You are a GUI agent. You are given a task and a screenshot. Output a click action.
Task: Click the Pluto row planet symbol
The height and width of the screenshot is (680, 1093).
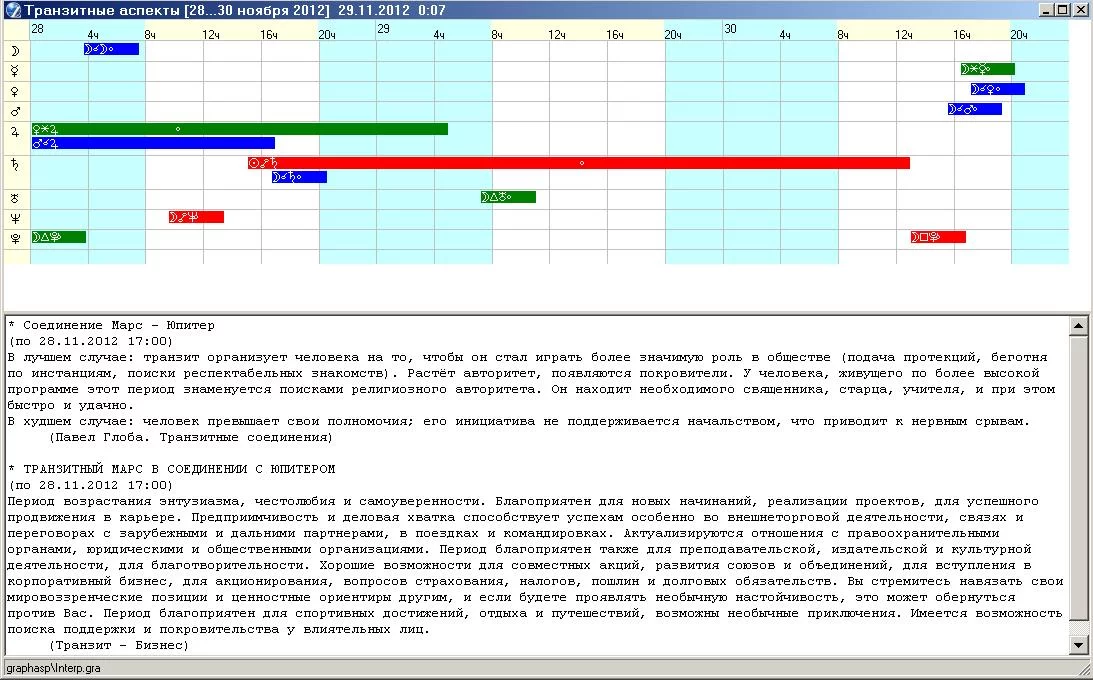15,239
